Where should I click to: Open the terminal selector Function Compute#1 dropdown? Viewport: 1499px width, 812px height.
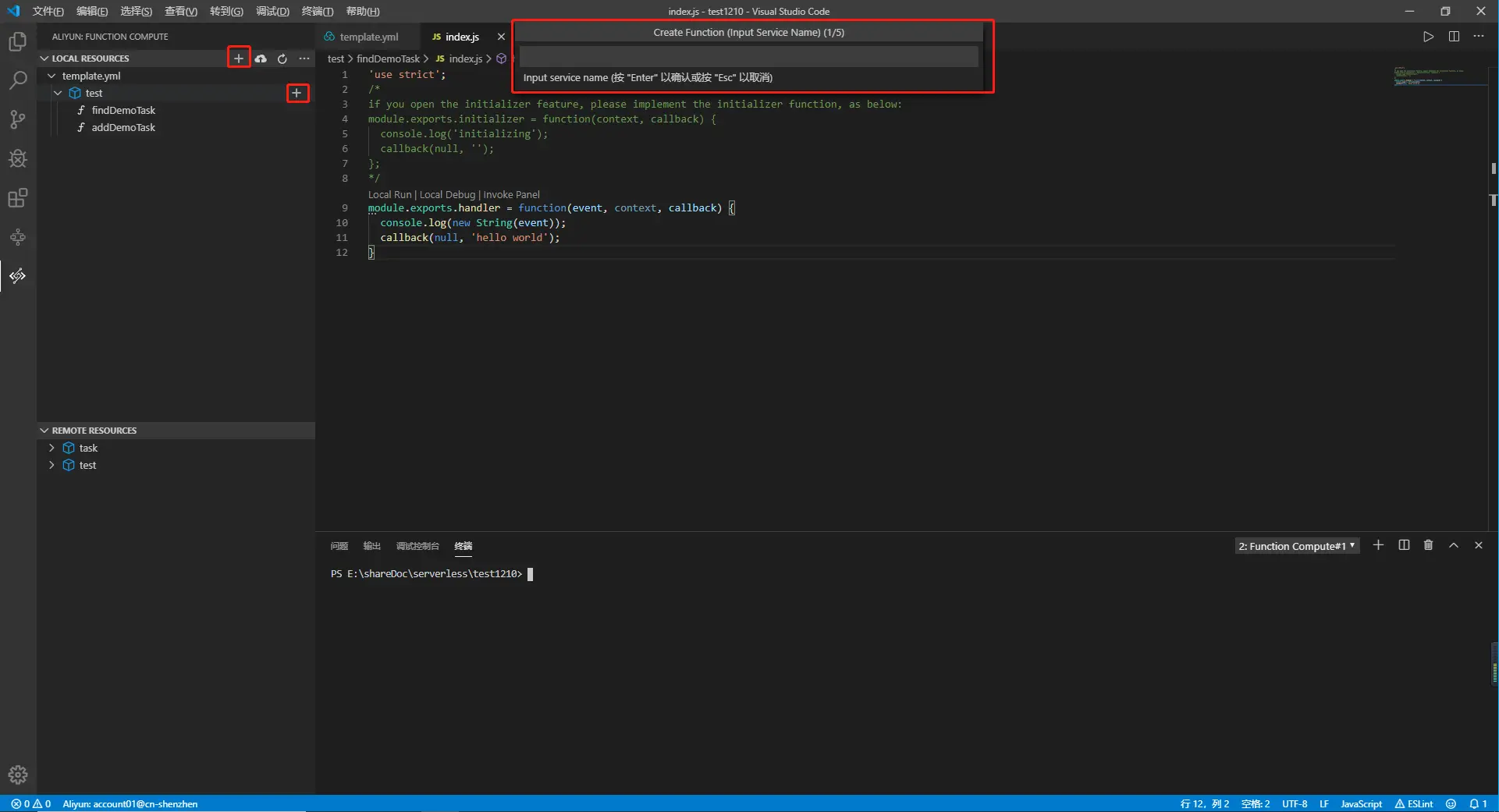coord(1297,546)
